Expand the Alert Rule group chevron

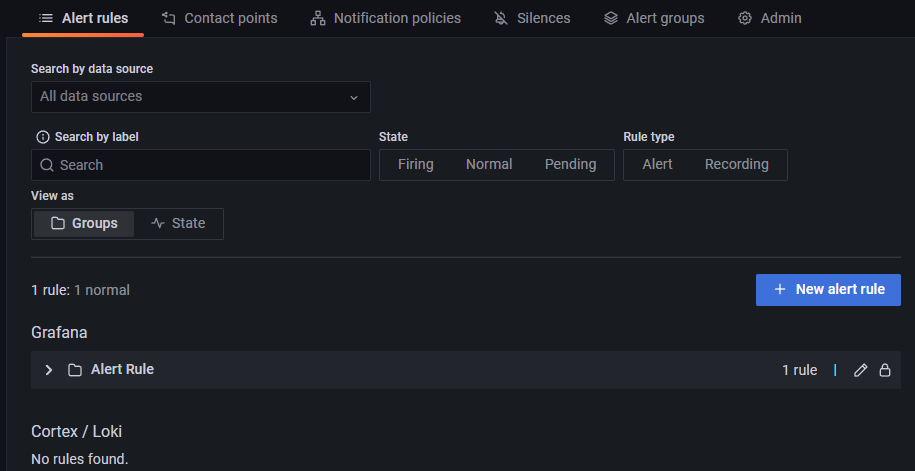coord(49,370)
